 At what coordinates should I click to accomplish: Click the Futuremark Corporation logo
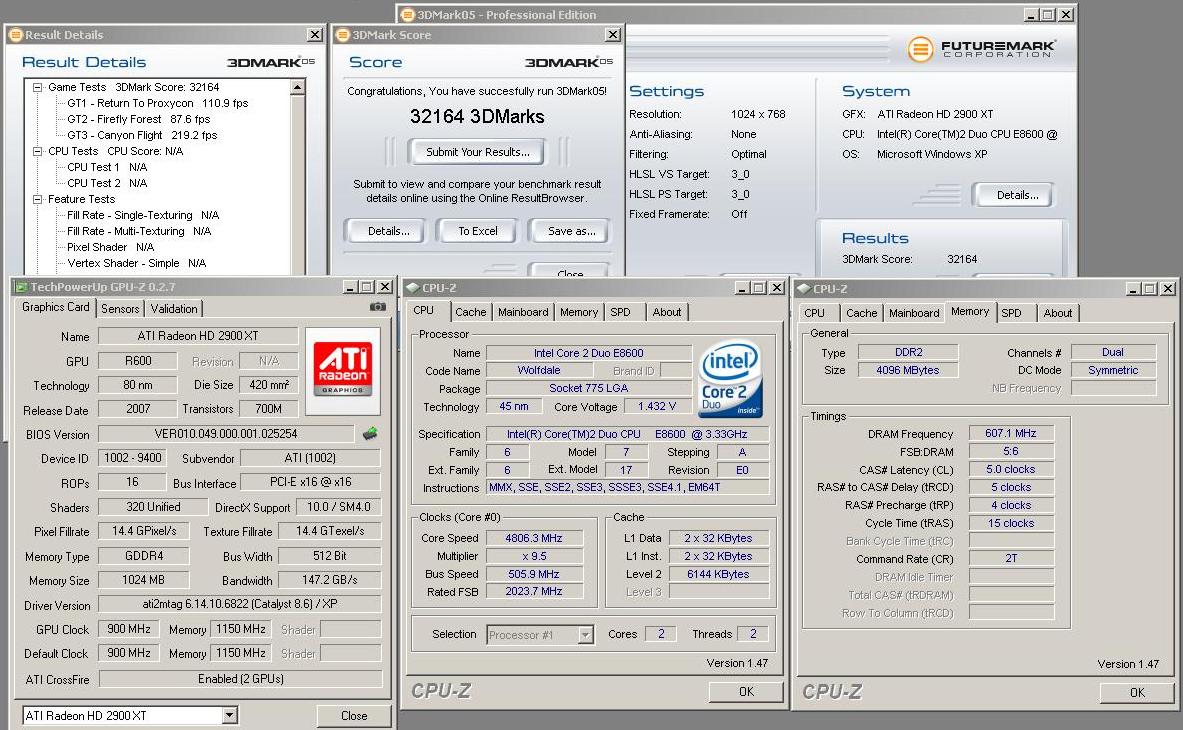[x=981, y=50]
